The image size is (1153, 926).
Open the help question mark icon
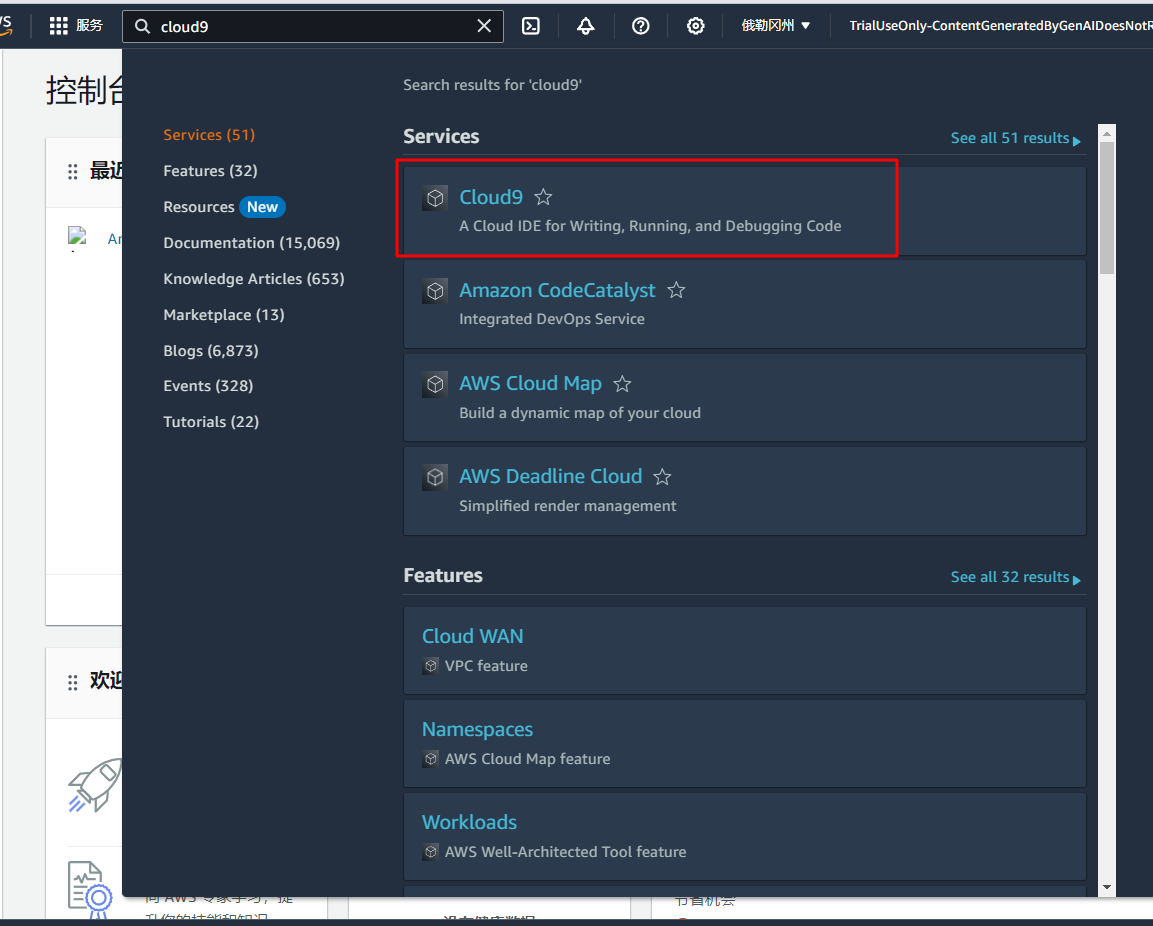640,26
